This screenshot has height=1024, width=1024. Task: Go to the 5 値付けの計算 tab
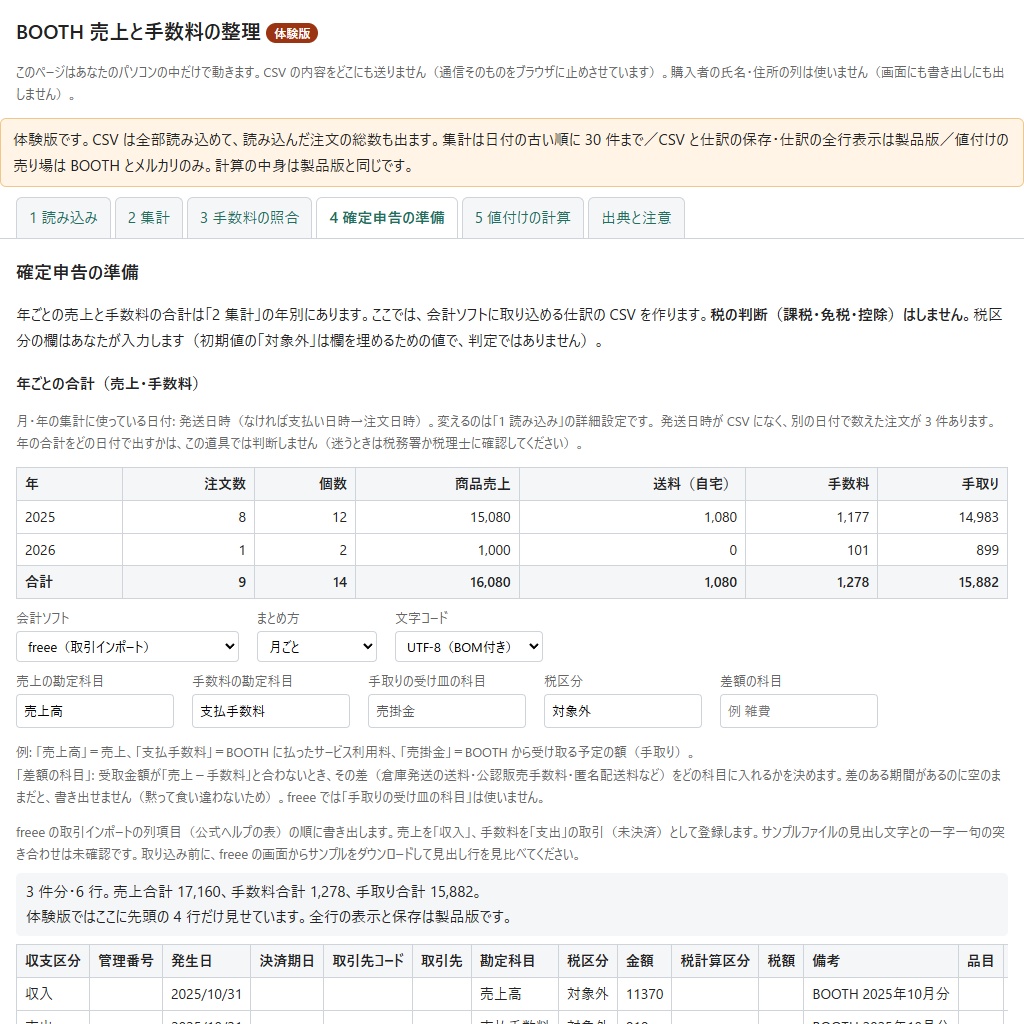coord(522,217)
